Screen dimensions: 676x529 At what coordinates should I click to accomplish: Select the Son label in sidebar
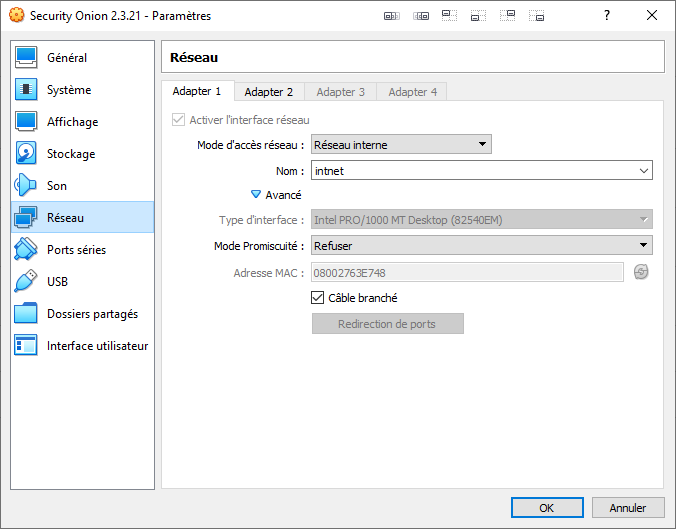(x=56, y=186)
